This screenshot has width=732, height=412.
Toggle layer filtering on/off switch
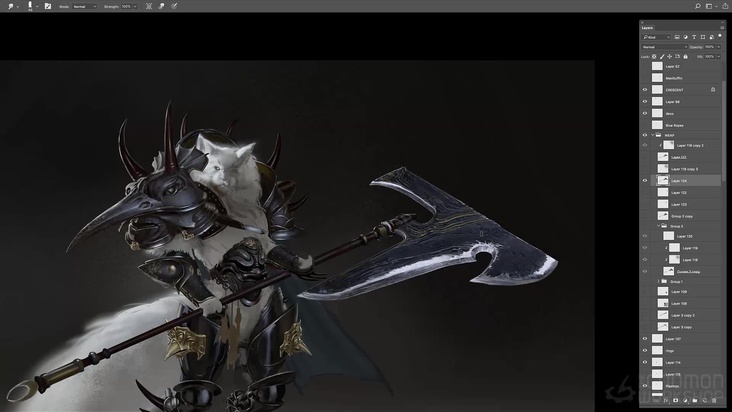click(720, 36)
